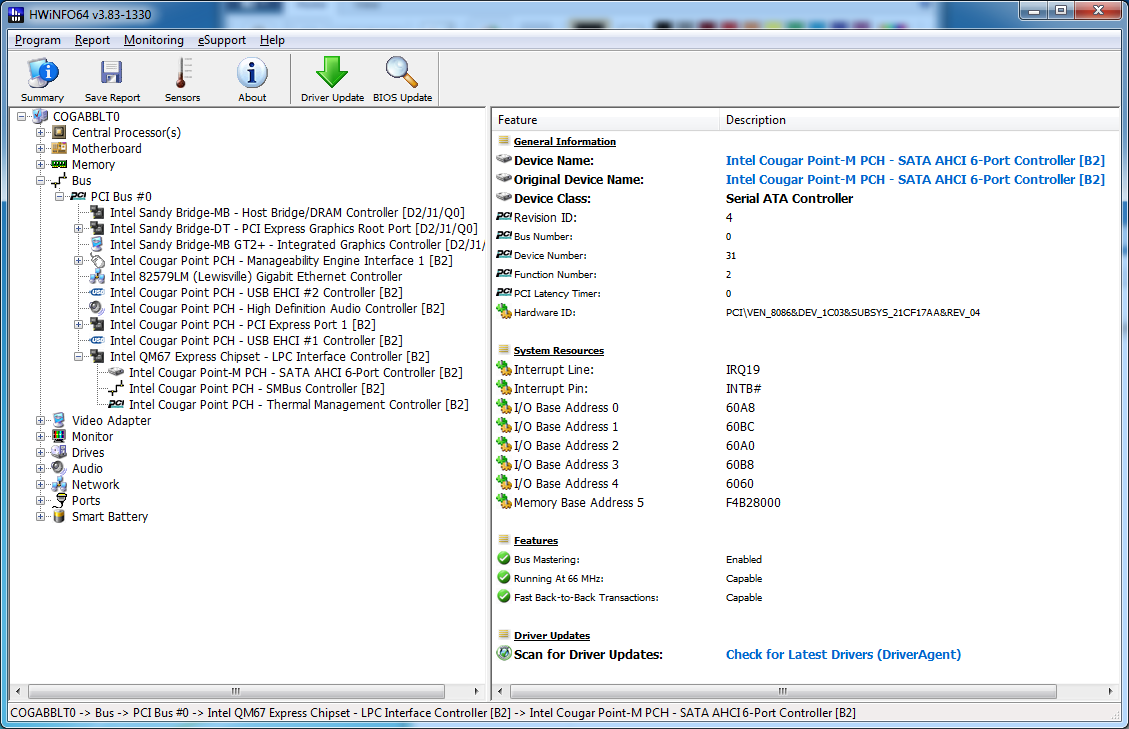The height and width of the screenshot is (729, 1129).
Task: Open the Summary toolbar icon
Action: click(42, 79)
